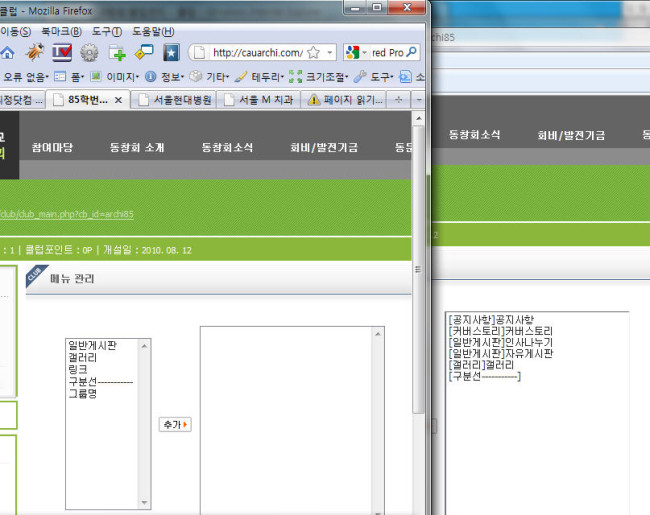Choose the Google search engine dropdown

tap(356, 53)
